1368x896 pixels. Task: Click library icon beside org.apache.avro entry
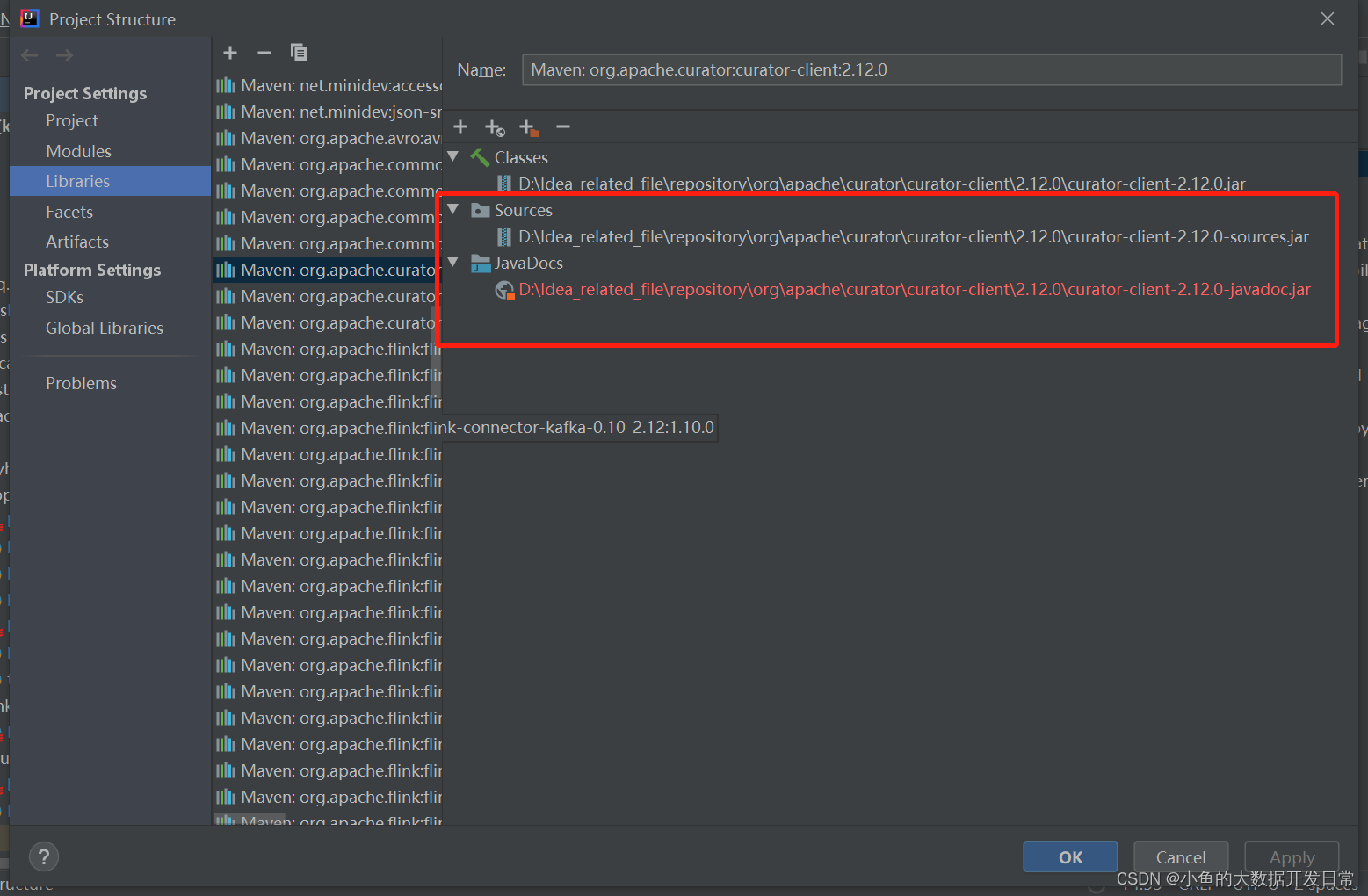click(x=226, y=138)
